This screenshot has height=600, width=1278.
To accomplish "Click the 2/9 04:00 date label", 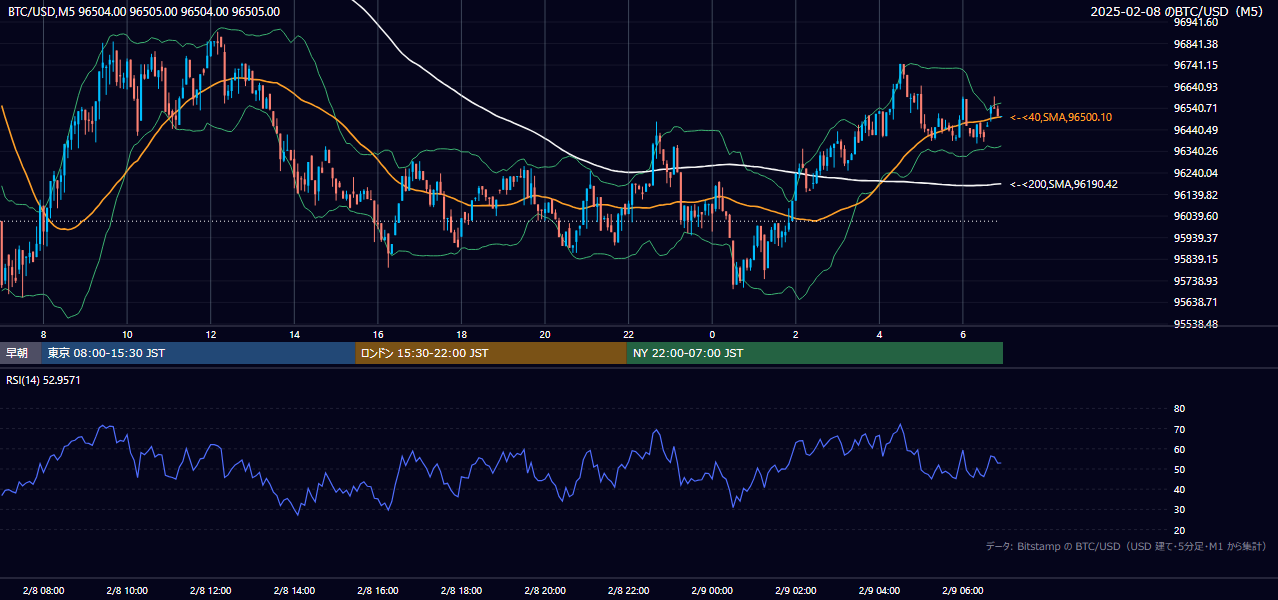I will (879, 590).
